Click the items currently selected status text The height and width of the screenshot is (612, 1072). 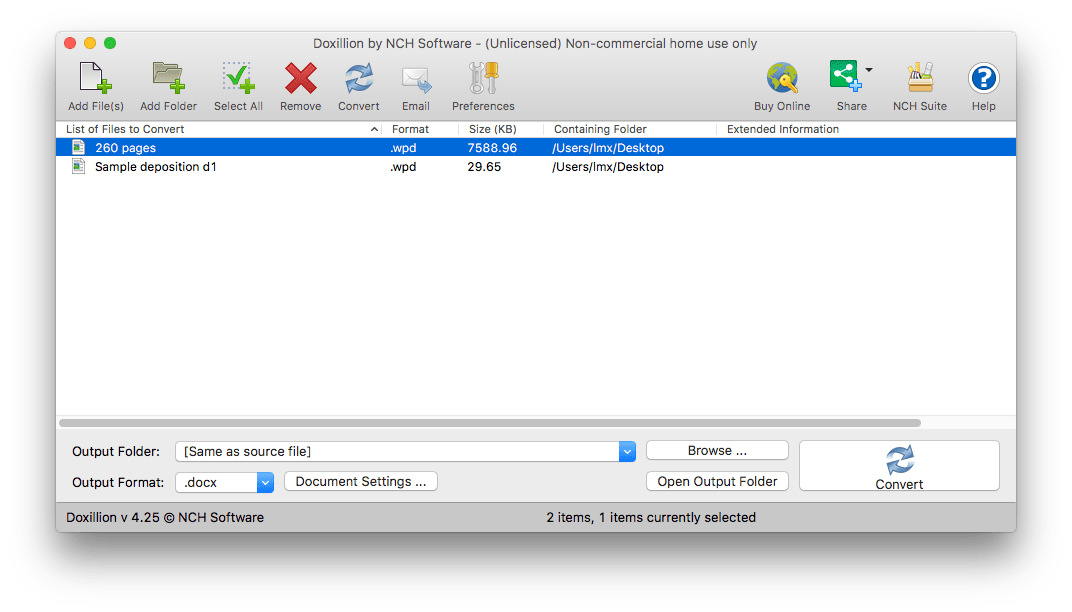pos(651,518)
